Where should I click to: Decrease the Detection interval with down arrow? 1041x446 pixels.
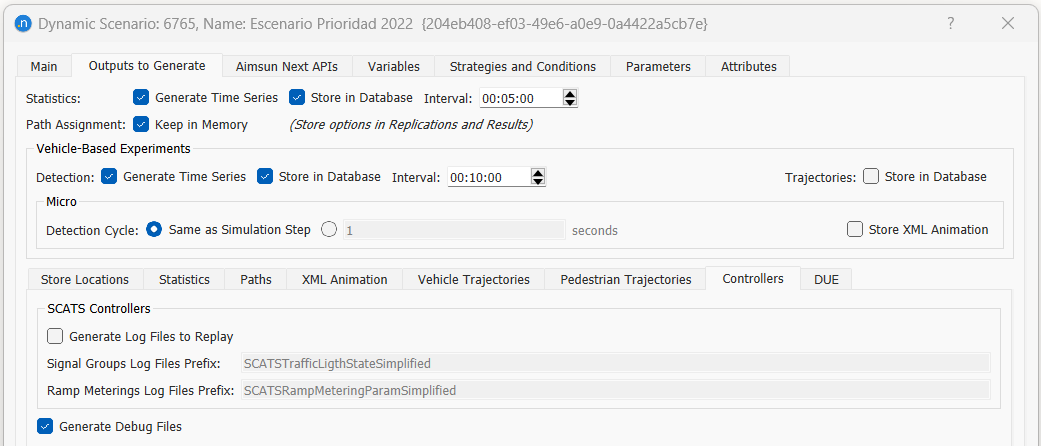[x=538, y=181]
